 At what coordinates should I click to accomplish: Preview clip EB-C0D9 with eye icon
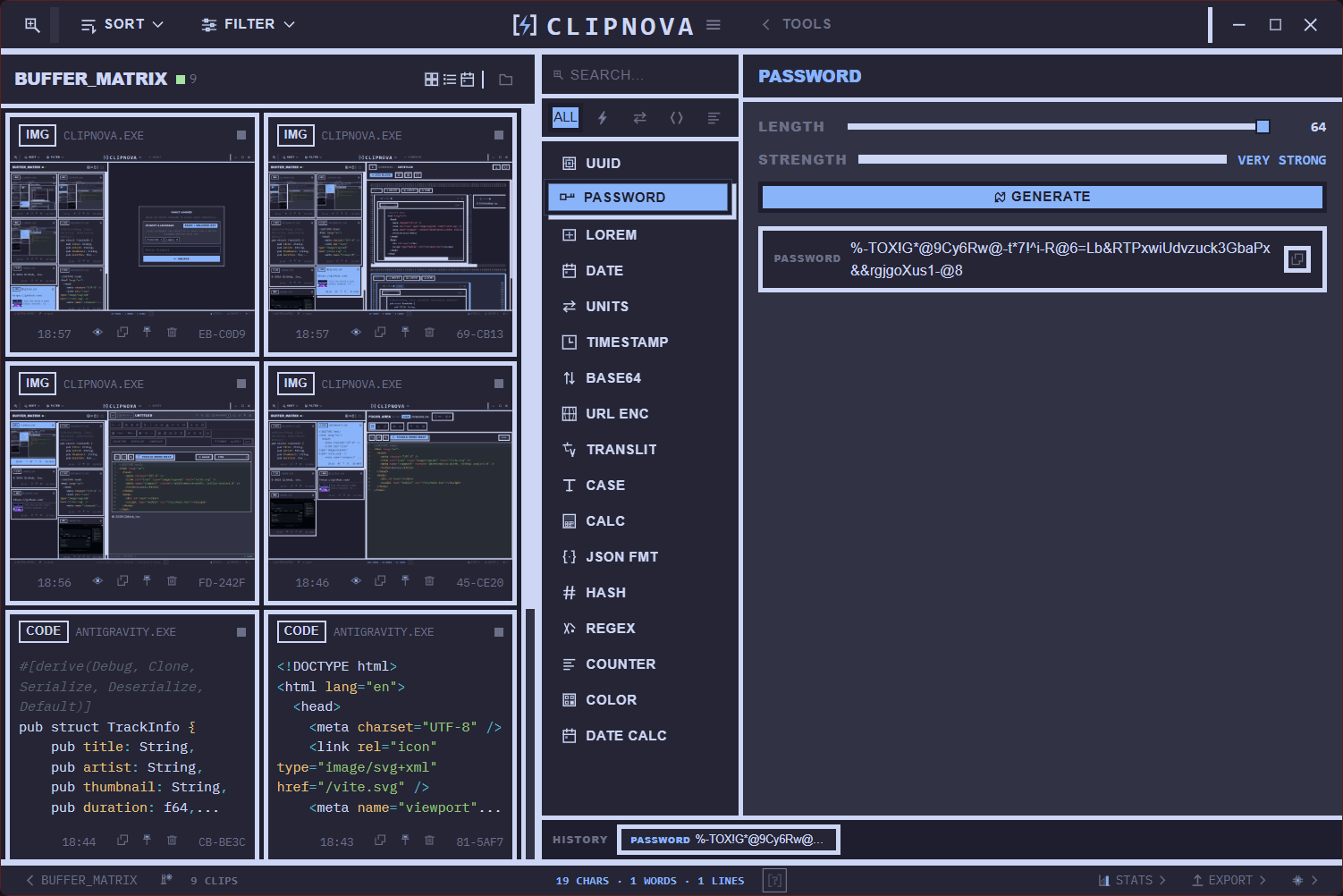pyautogui.click(x=97, y=333)
